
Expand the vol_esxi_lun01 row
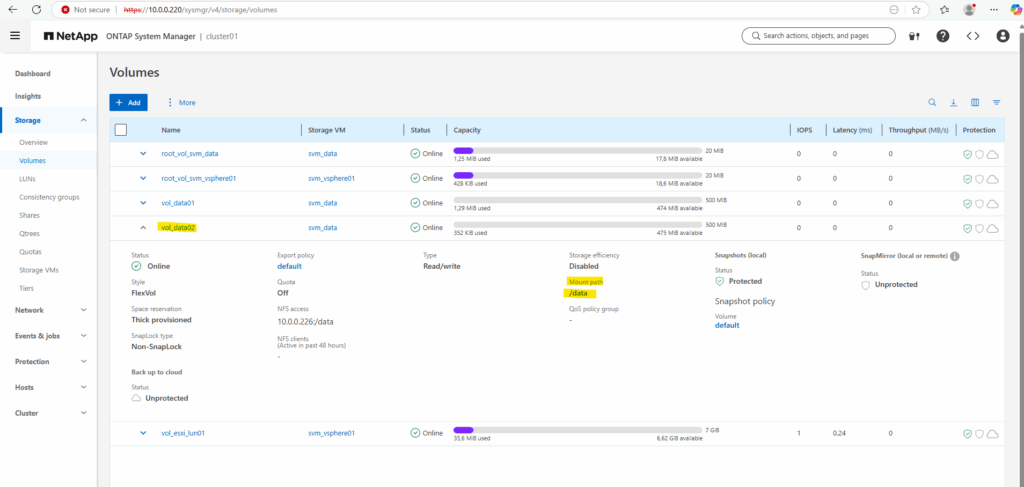143,432
